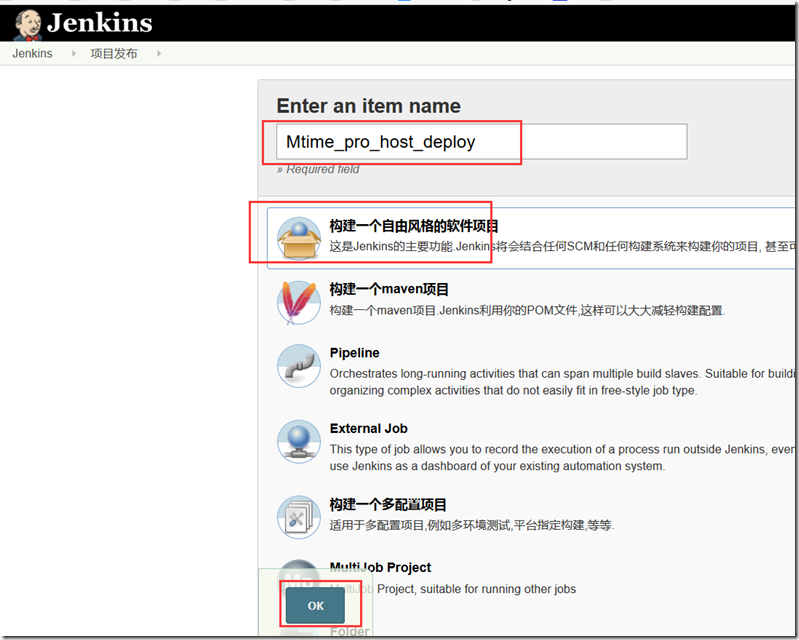799x640 pixels.
Task: Choose the External Job title
Action: point(368,429)
